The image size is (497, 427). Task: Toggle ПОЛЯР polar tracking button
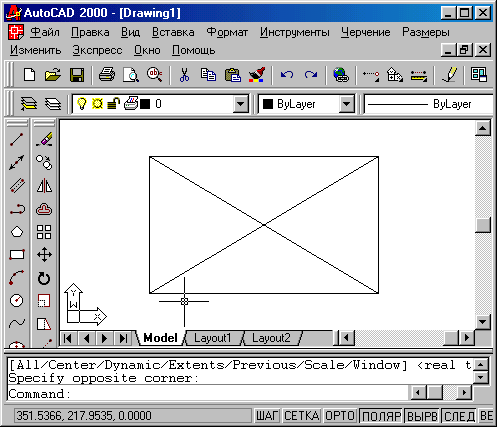(x=382, y=416)
